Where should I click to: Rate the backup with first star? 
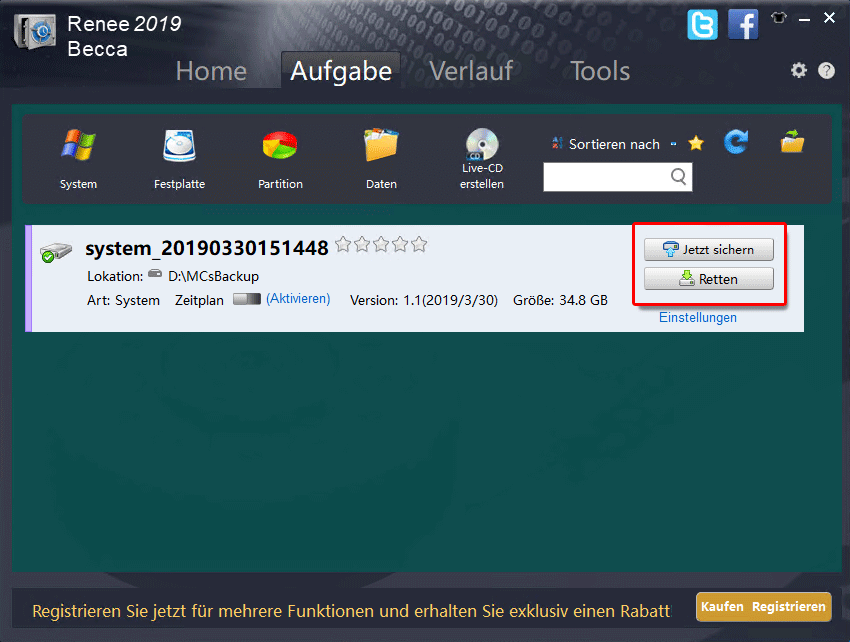point(343,245)
